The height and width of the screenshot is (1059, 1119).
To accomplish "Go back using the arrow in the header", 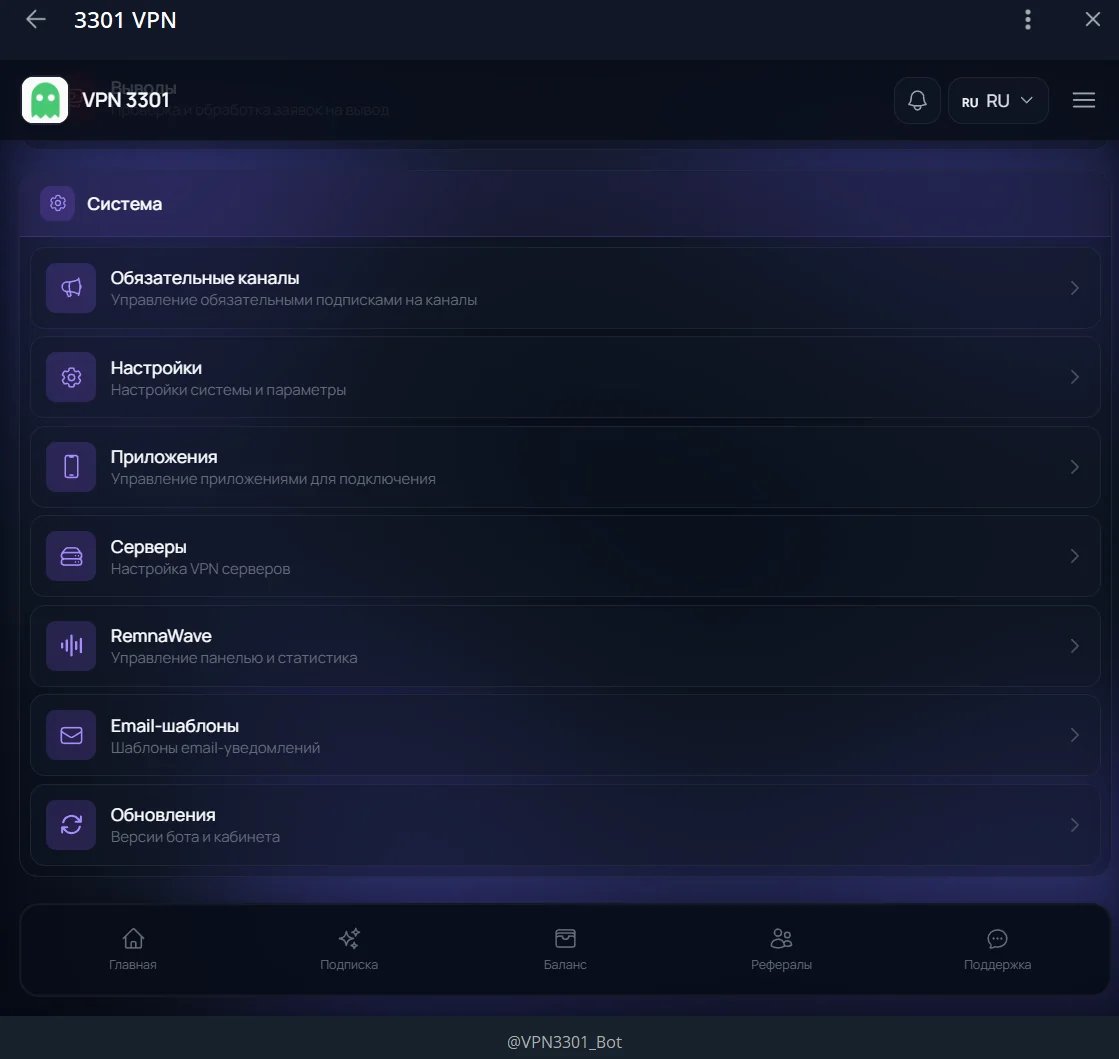I will (x=35, y=19).
